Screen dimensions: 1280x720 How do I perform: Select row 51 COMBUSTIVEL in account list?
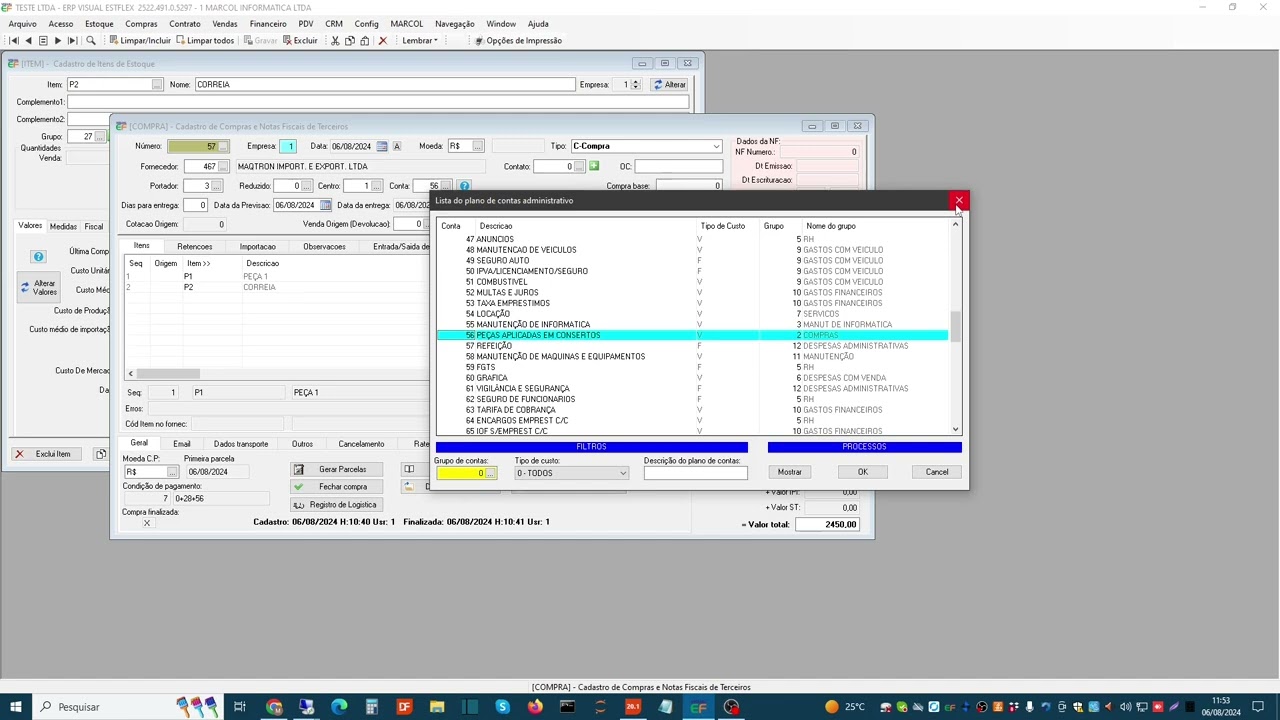click(x=692, y=282)
